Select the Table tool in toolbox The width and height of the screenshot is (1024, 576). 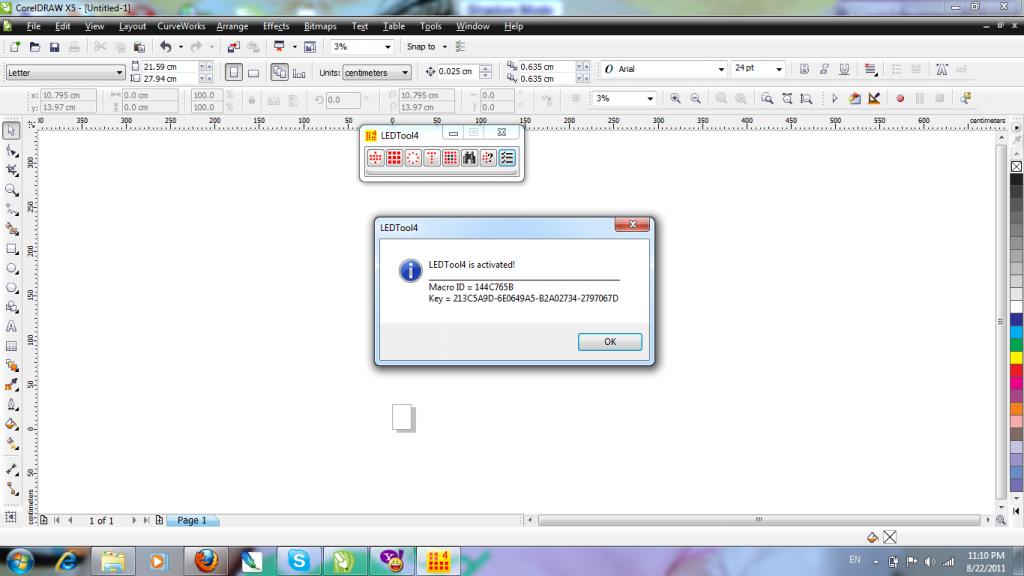point(11,346)
